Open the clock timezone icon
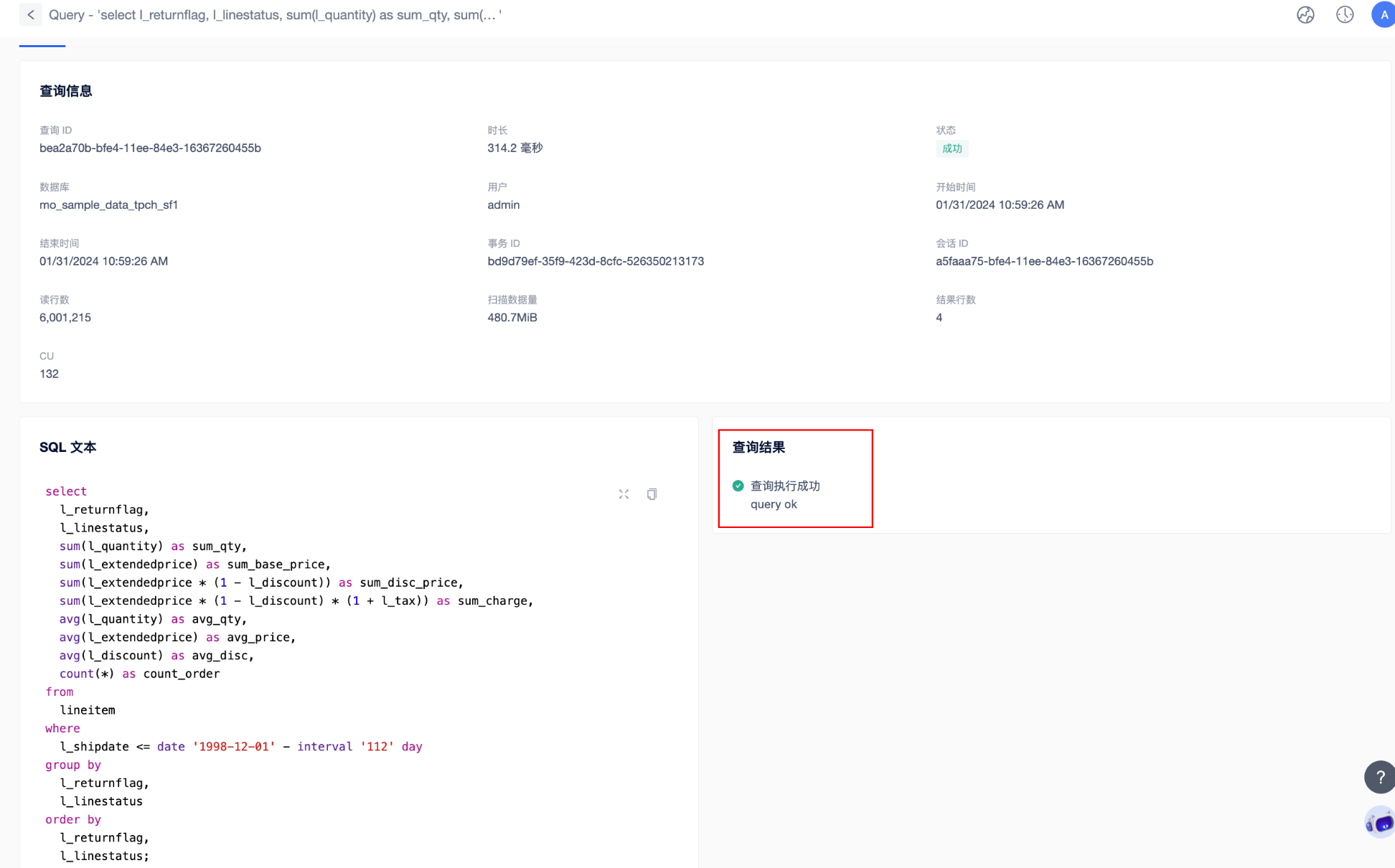The width and height of the screenshot is (1395, 868). [x=1345, y=14]
